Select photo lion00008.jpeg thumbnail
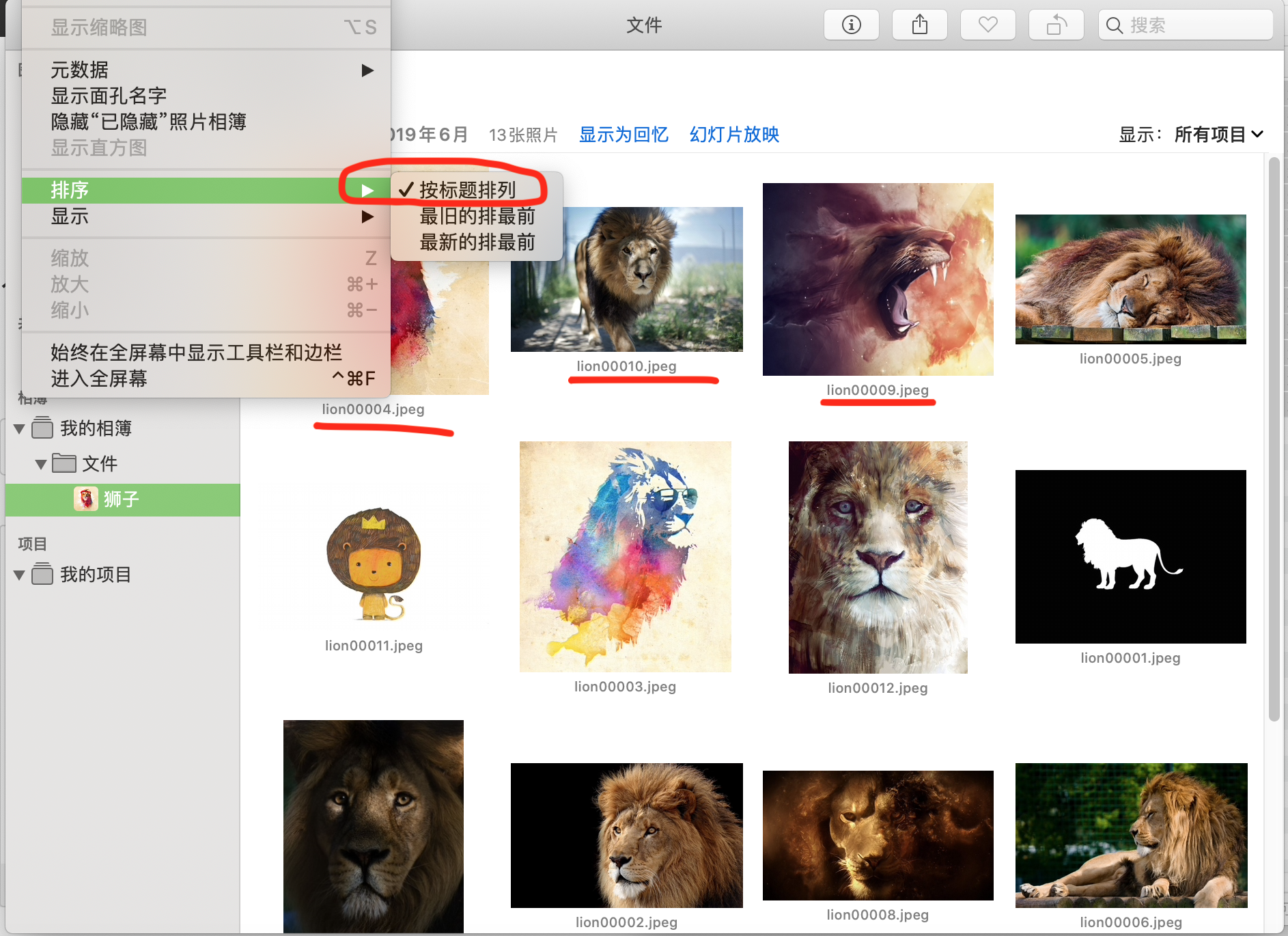This screenshot has height=936, width=1288. (x=878, y=836)
